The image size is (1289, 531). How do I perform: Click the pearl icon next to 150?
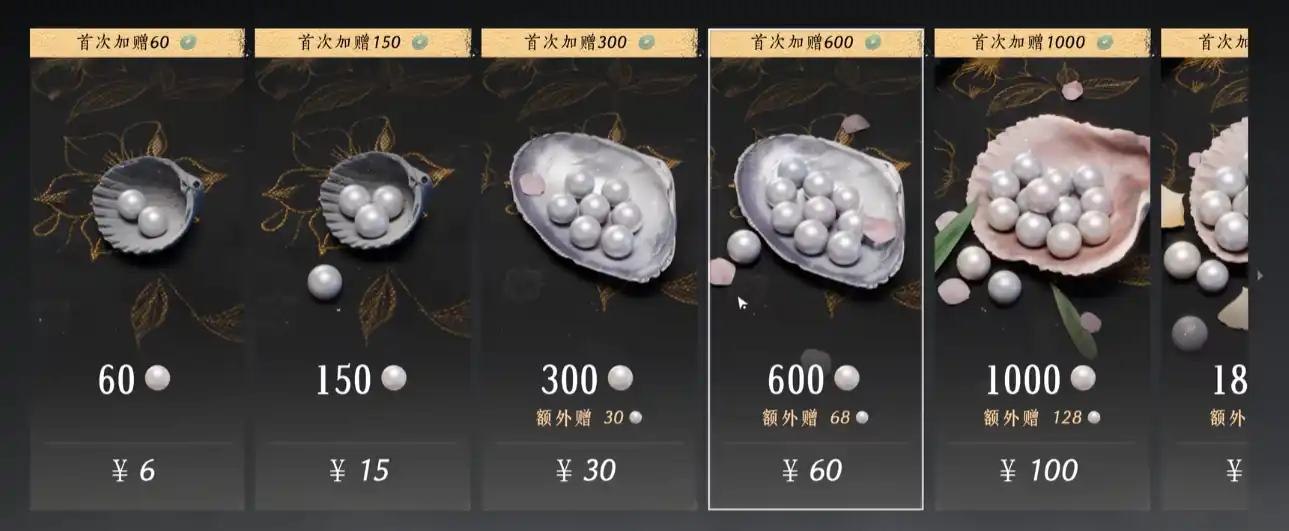[394, 378]
